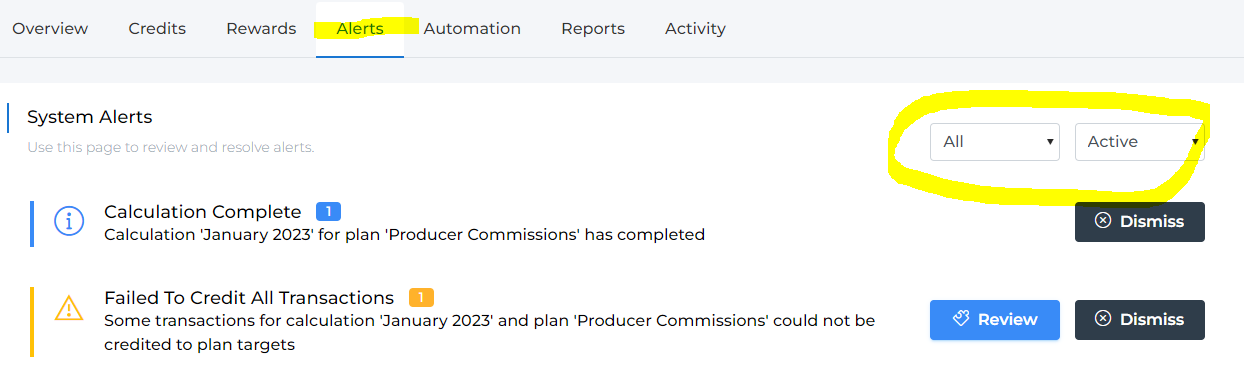The image size is (1244, 381).
Task: Review the Failed To Credit alert
Action: (995, 320)
